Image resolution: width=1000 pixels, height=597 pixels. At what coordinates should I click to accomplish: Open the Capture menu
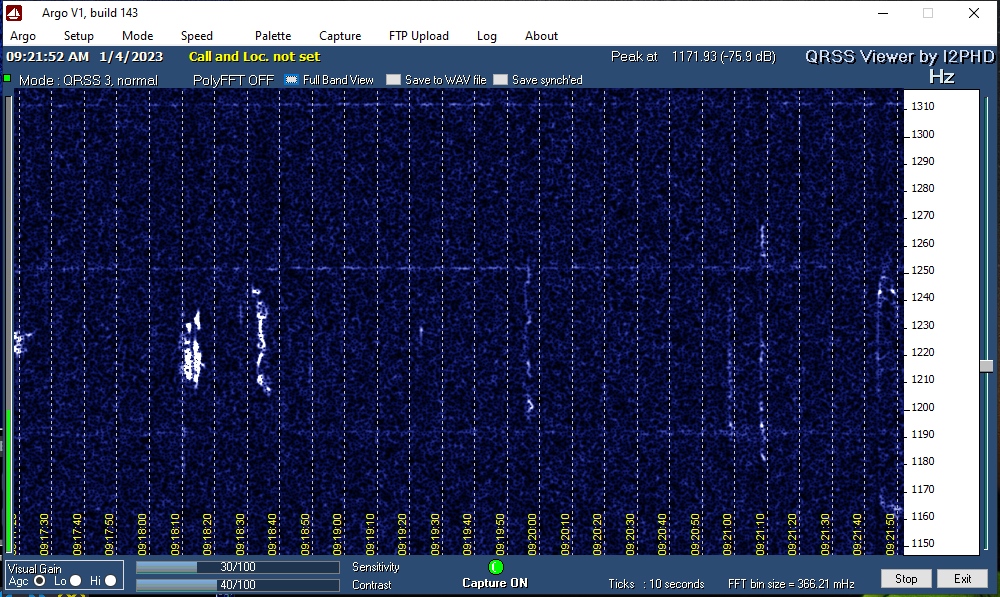pyautogui.click(x=340, y=36)
